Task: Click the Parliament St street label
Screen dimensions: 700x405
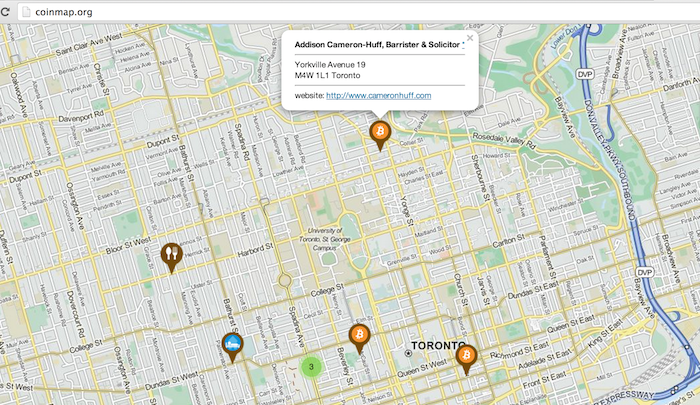Action: pyautogui.click(x=546, y=258)
